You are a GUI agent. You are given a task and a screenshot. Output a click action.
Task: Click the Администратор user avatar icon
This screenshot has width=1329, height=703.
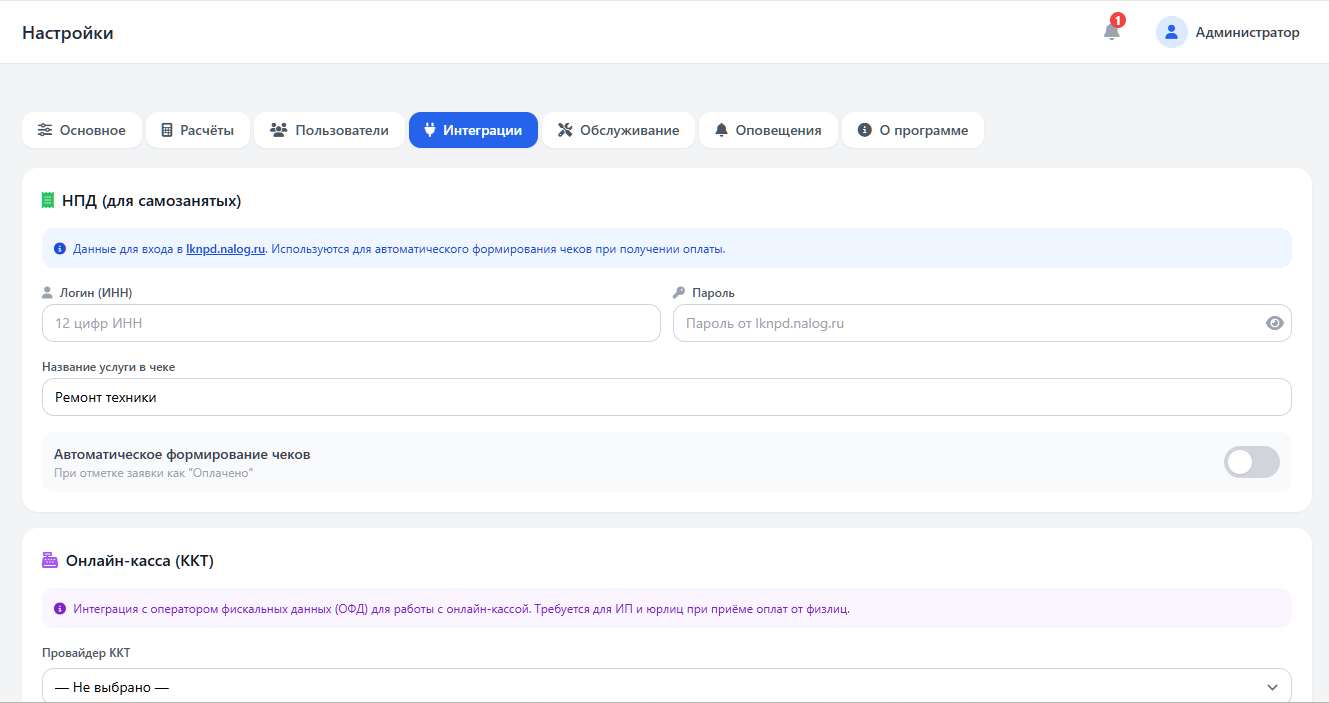point(1171,32)
